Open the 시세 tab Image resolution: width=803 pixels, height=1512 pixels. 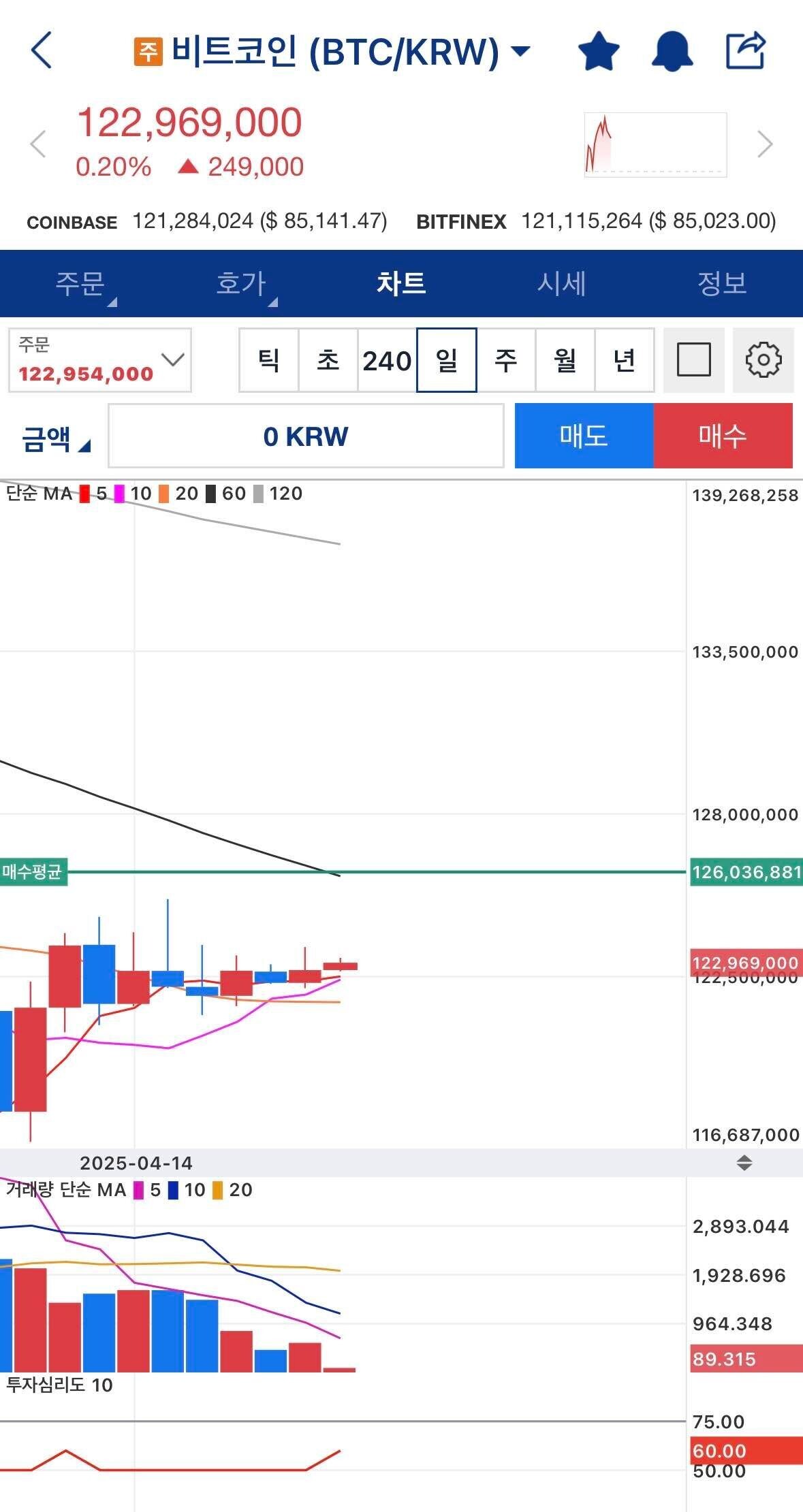pos(561,283)
